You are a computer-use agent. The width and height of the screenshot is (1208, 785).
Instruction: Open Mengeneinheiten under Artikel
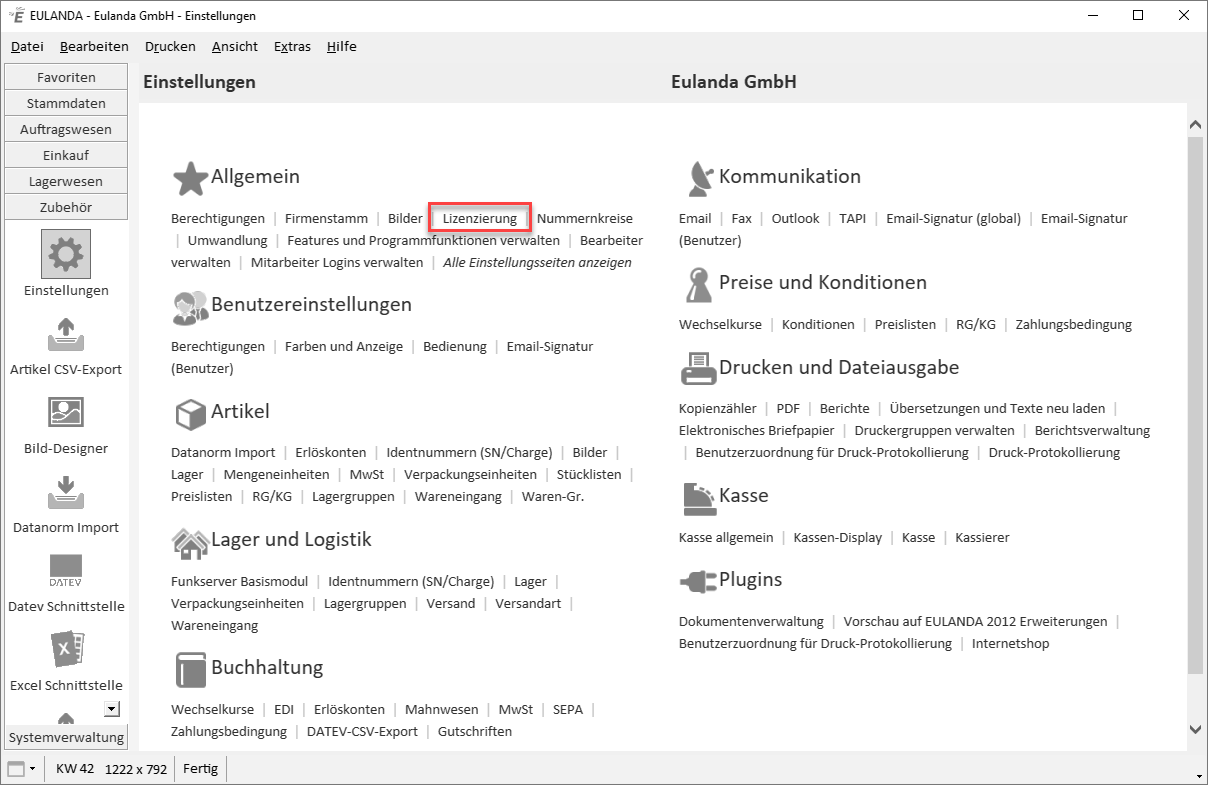click(x=276, y=474)
